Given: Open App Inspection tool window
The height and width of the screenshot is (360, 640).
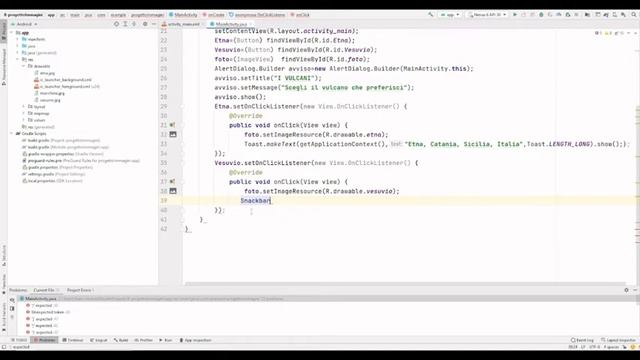Looking at the screenshot, I should pos(196,340).
